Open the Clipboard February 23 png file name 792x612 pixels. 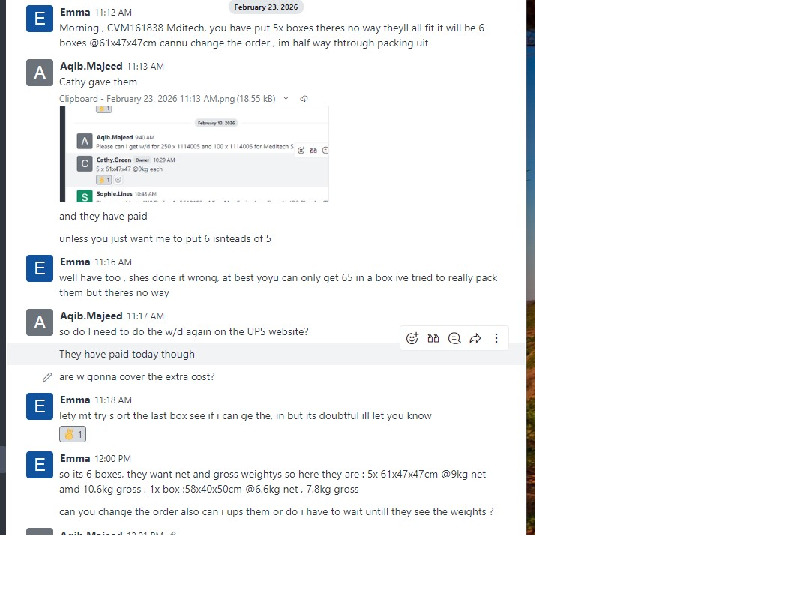[x=167, y=98]
